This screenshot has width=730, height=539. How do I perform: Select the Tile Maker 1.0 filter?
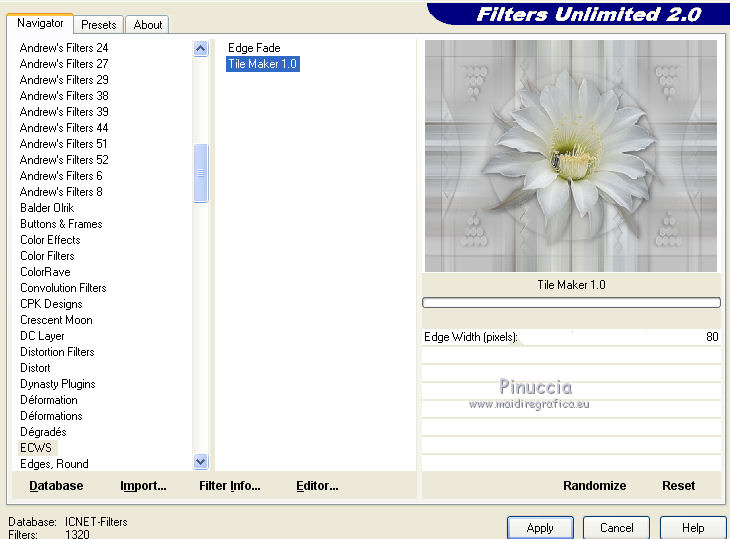point(263,64)
